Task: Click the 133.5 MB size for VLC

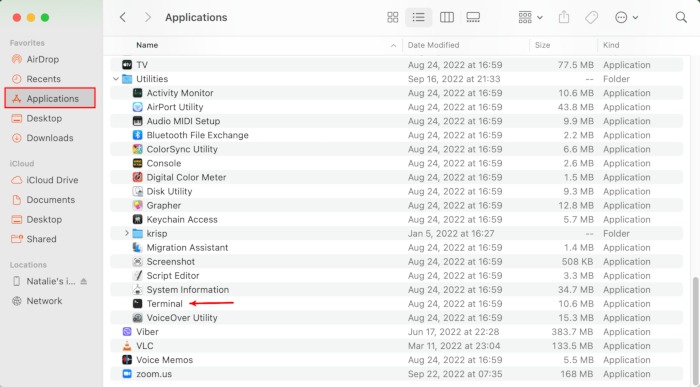Action: (x=573, y=346)
